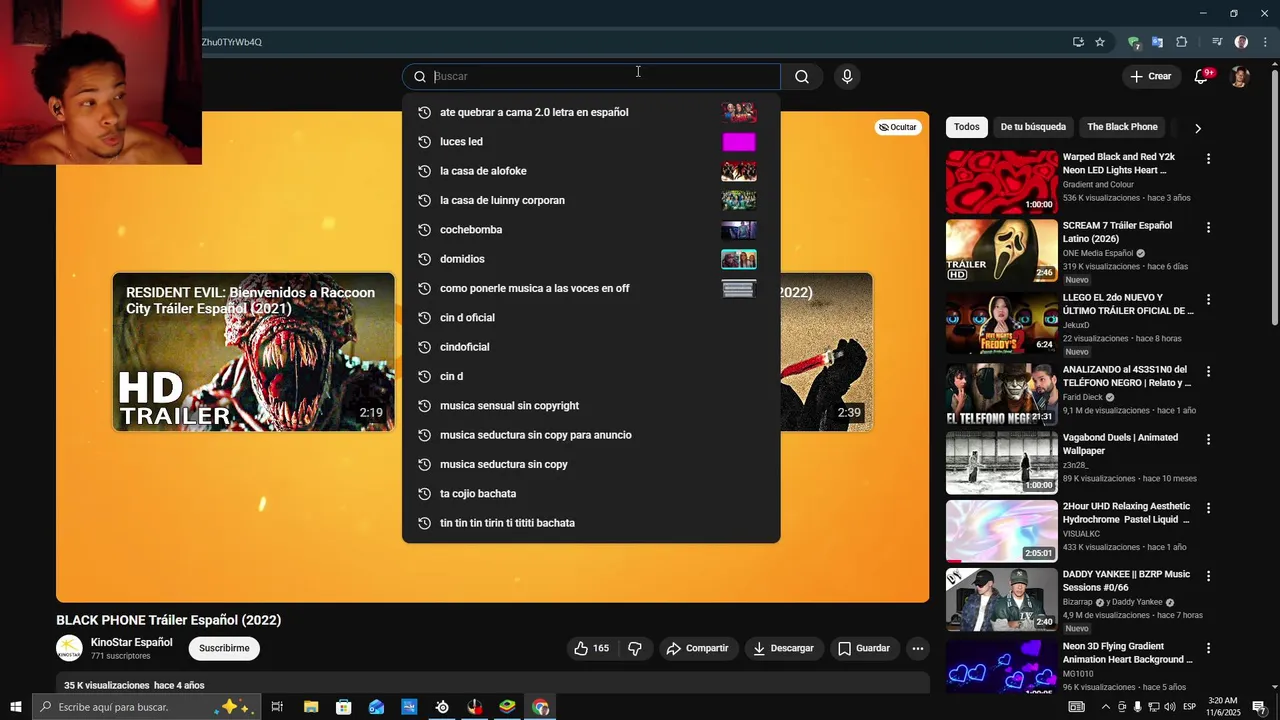The image size is (1280, 720).
Task: Select the De tu búsqueda chip
Action: click(1033, 127)
